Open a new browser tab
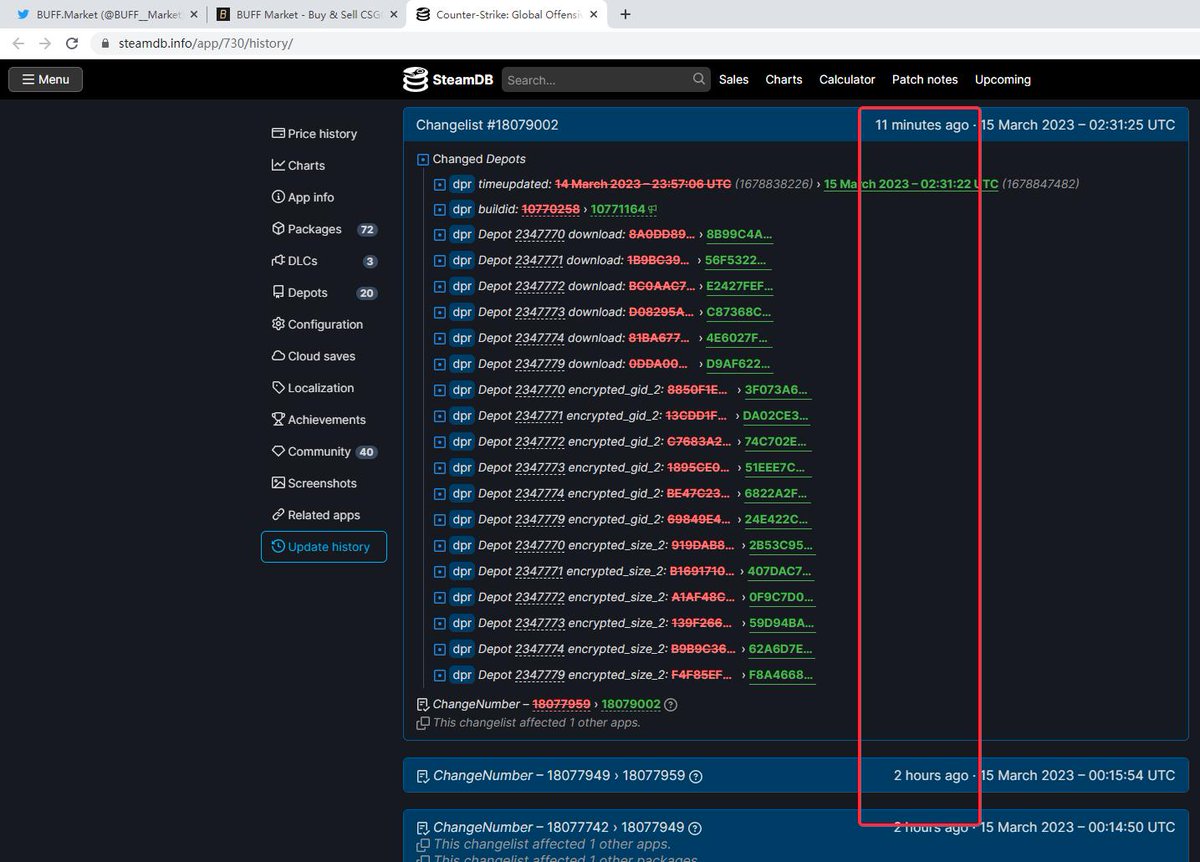Viewport: 1200px width, 862px height. 625,15
